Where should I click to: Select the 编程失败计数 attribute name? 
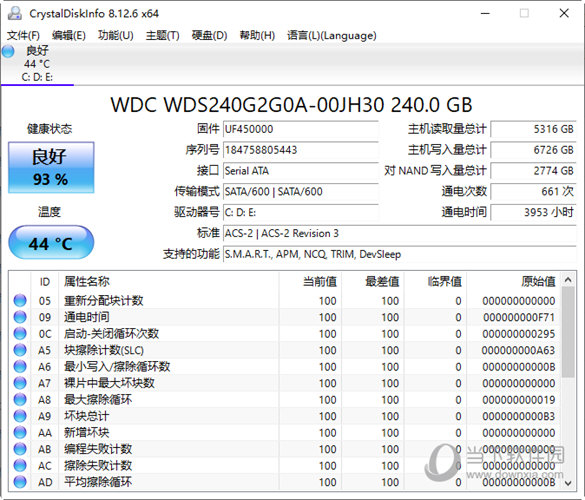pyautogui.click(x=98, y=449)
